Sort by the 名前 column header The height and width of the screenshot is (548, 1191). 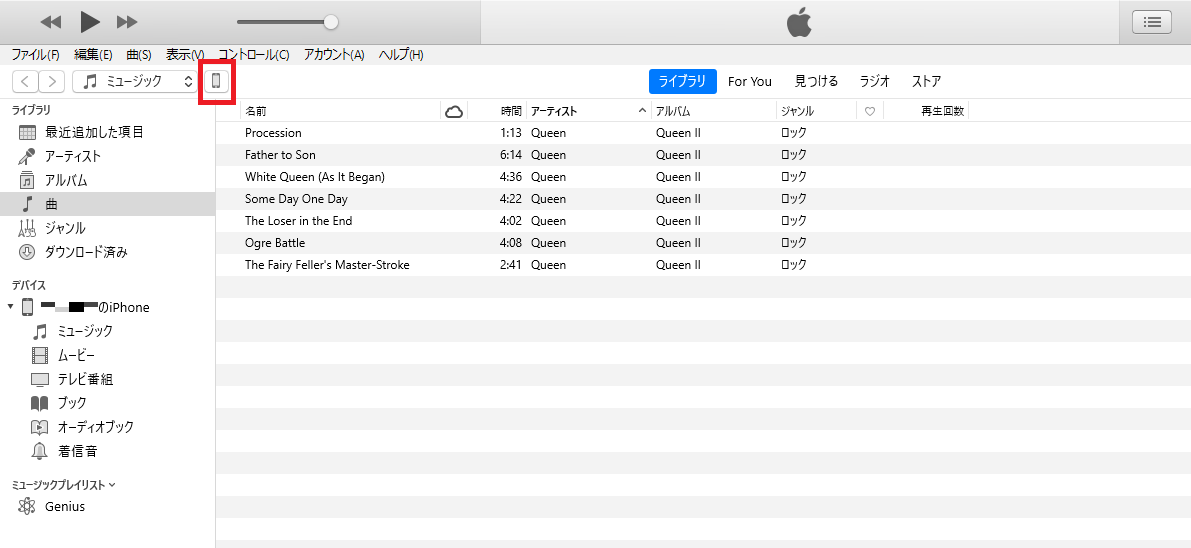click(x=340, y=111)
